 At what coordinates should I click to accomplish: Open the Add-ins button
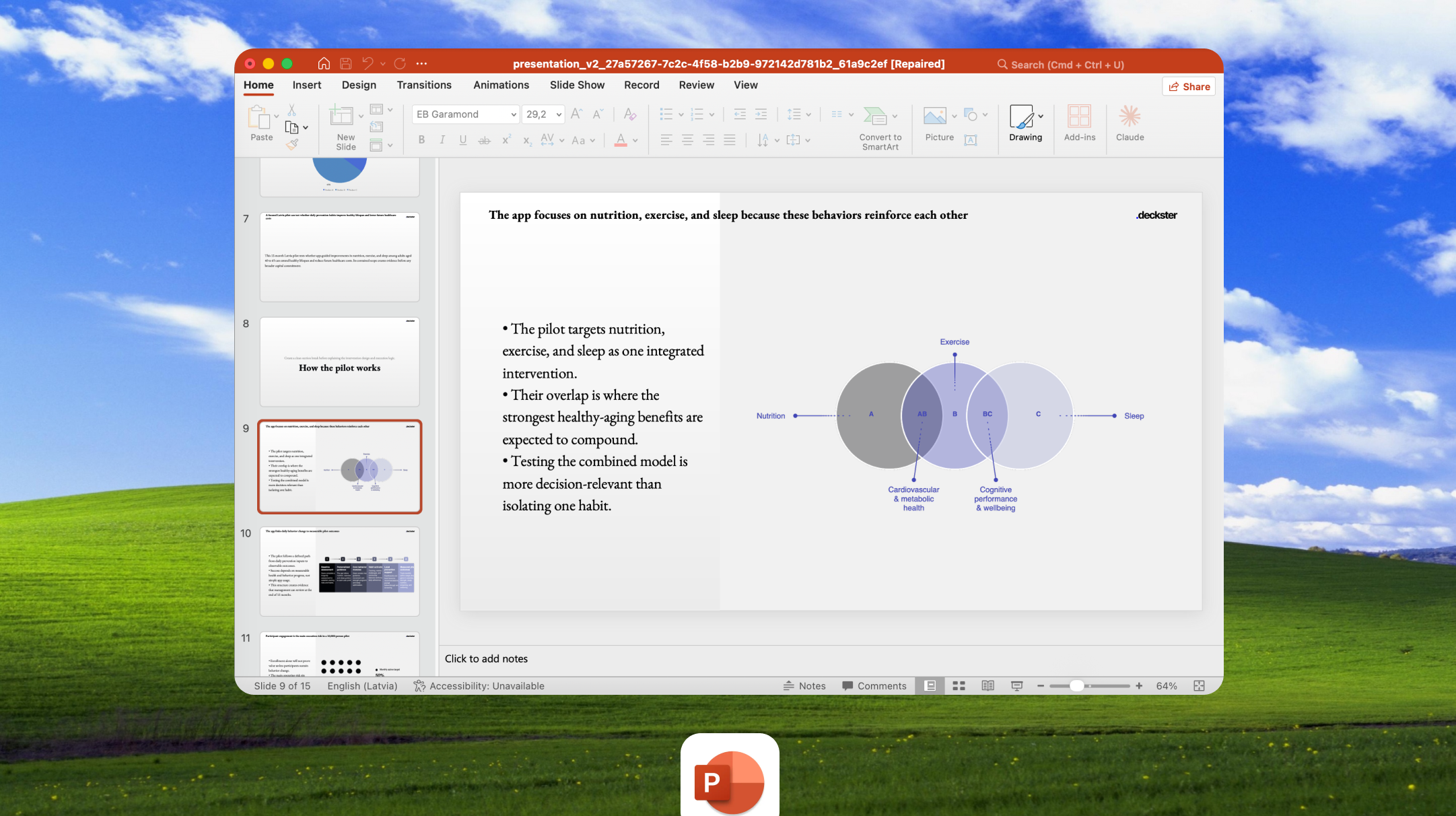tap(1079, 123)
